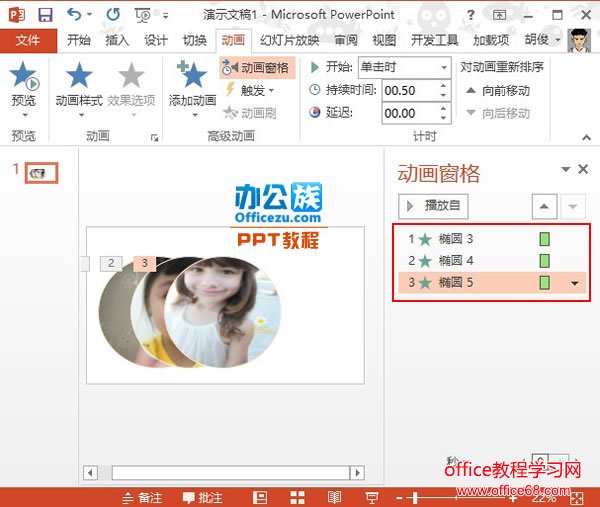Switch to the 切换 tab

(x=194, y=40)
